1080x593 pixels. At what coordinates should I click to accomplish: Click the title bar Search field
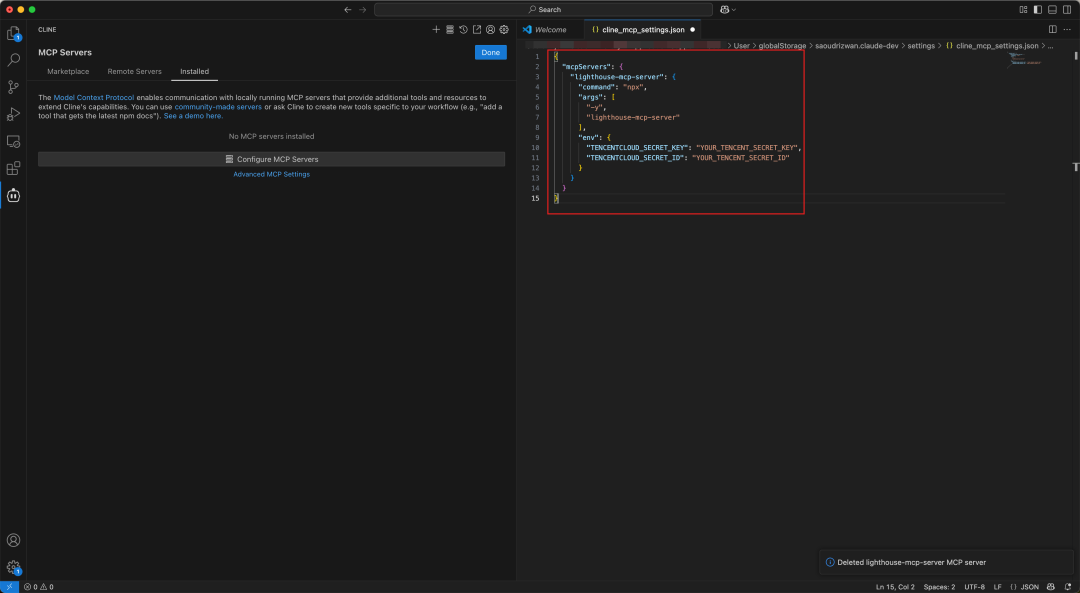pyautogui.click(x=543, y=10)
